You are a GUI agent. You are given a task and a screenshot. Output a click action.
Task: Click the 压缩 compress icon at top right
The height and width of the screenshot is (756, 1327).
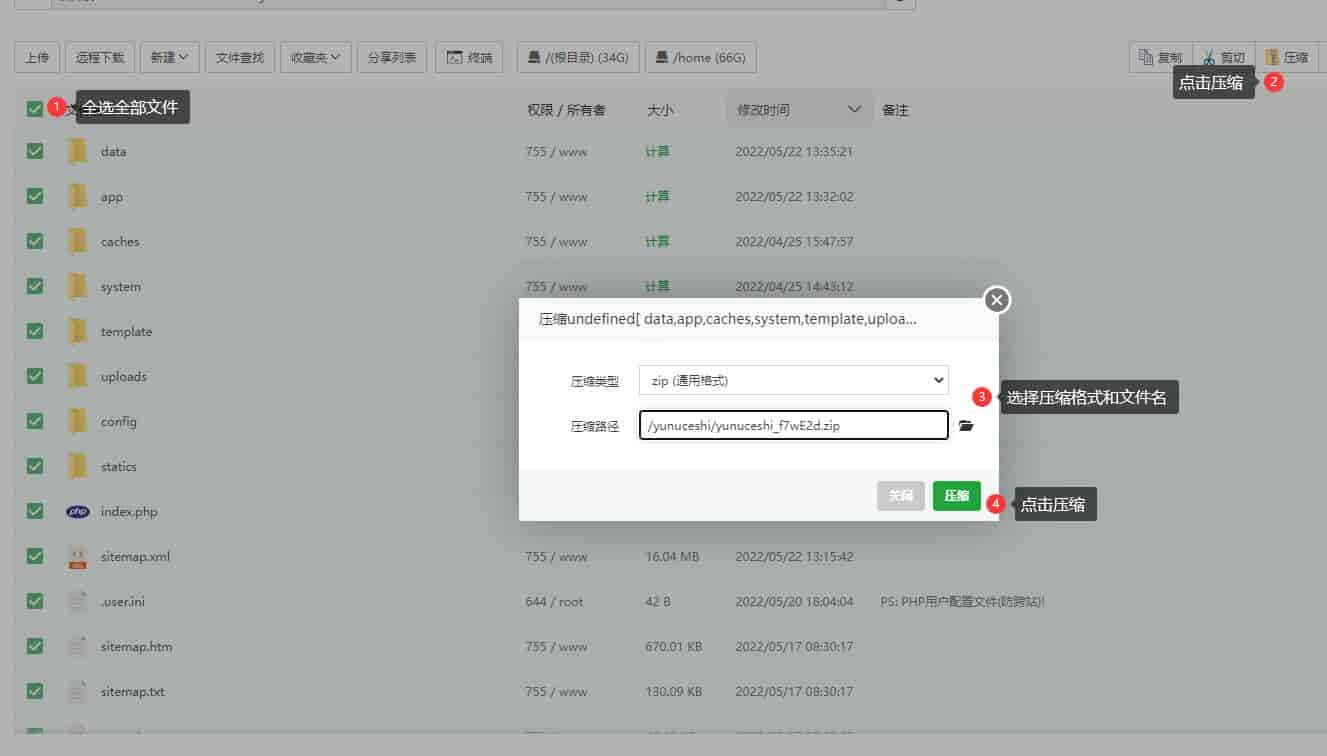(x=1287, y=57)
